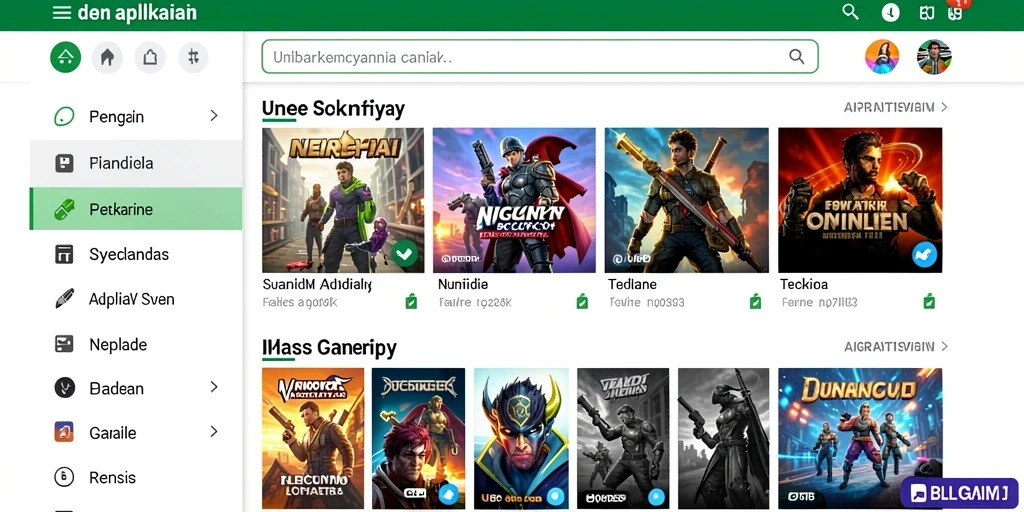Open the blue horned mask game cover
The image size is (1024, 512).
click(x=521, y=438)
